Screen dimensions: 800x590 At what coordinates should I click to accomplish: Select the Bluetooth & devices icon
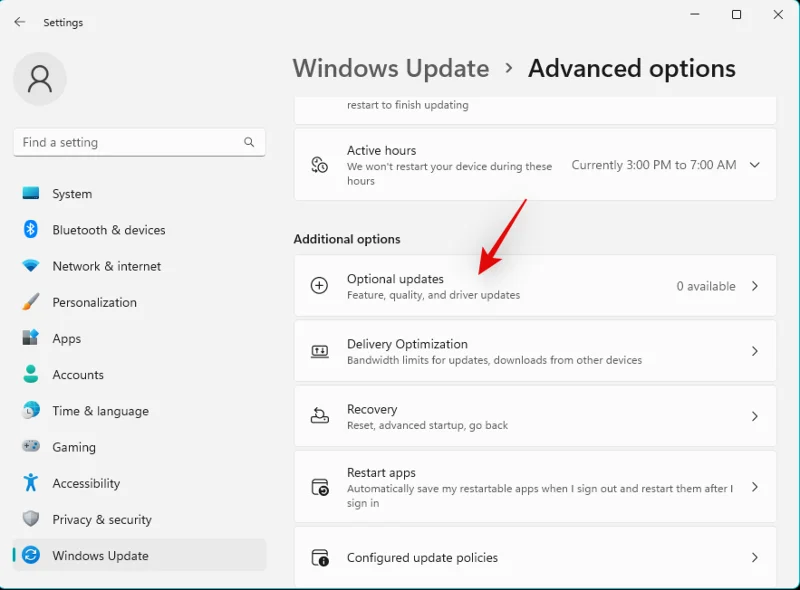click(32, 230)
